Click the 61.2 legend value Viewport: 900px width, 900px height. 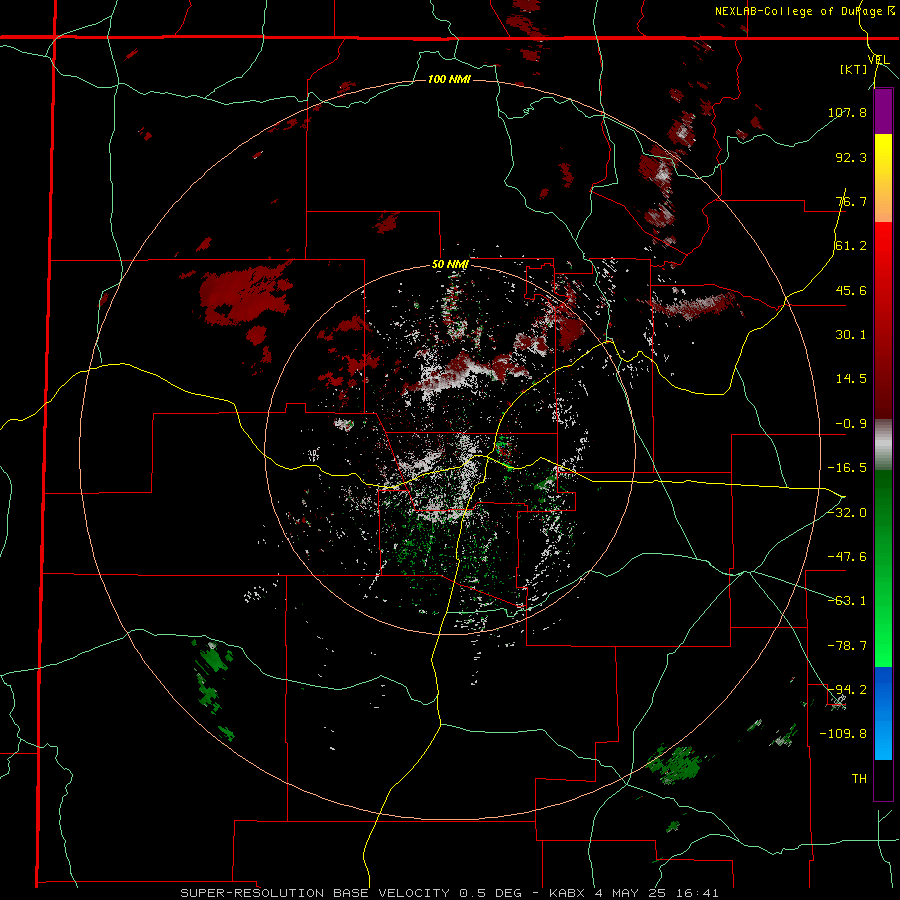point(851,246)
